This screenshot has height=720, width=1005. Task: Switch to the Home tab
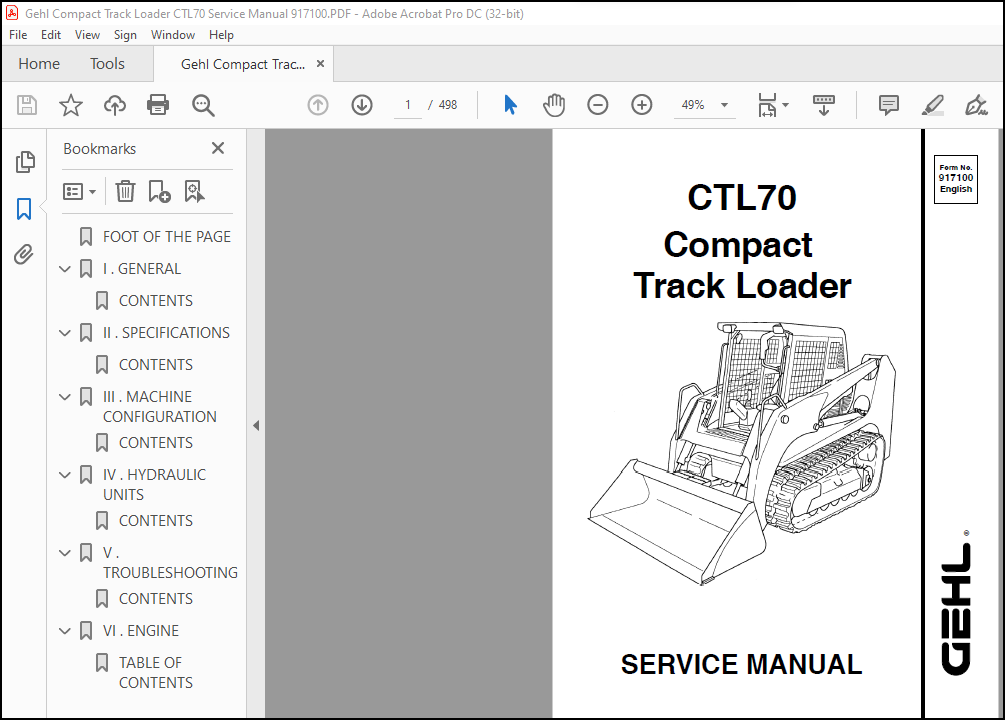click(x=39, y=63)
